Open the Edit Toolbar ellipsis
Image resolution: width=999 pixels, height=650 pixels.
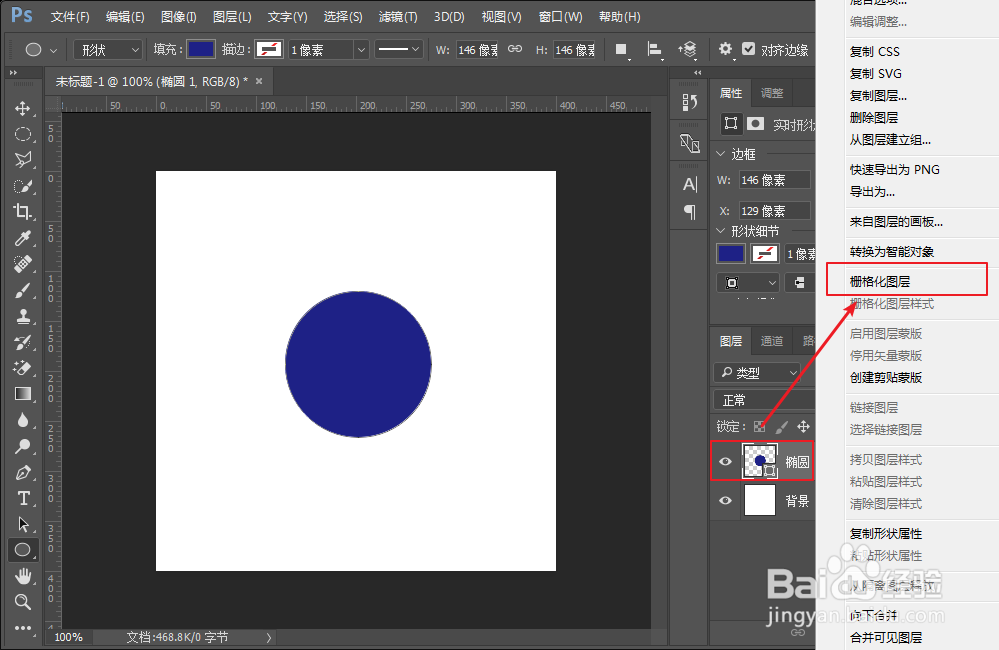pos(23,628)
